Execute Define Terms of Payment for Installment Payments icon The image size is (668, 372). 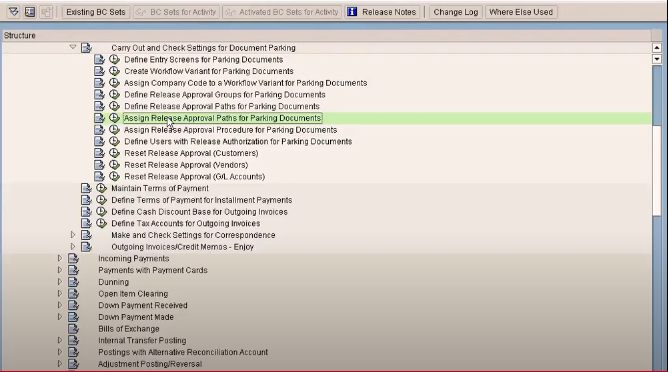101,200
